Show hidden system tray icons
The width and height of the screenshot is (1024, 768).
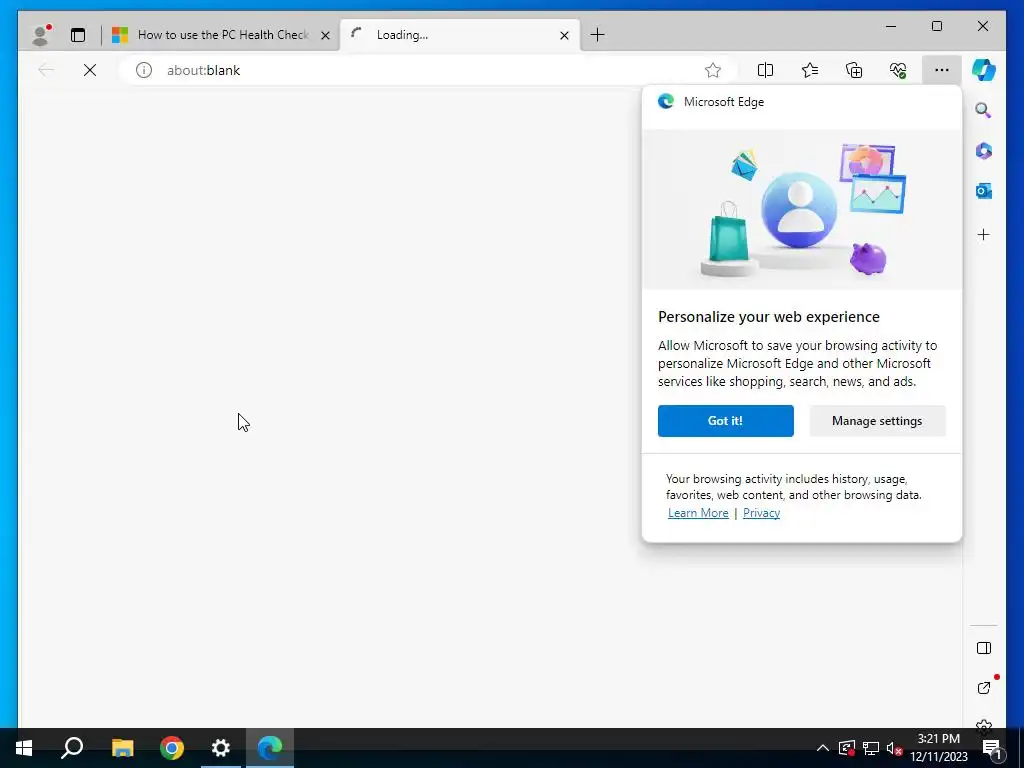(x=823, y=748)
